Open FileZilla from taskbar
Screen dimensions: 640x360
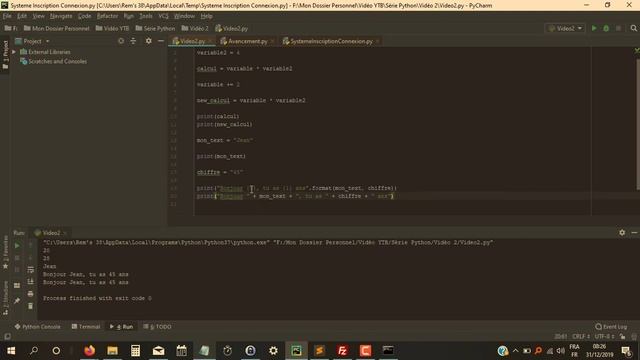coord(342,350)
